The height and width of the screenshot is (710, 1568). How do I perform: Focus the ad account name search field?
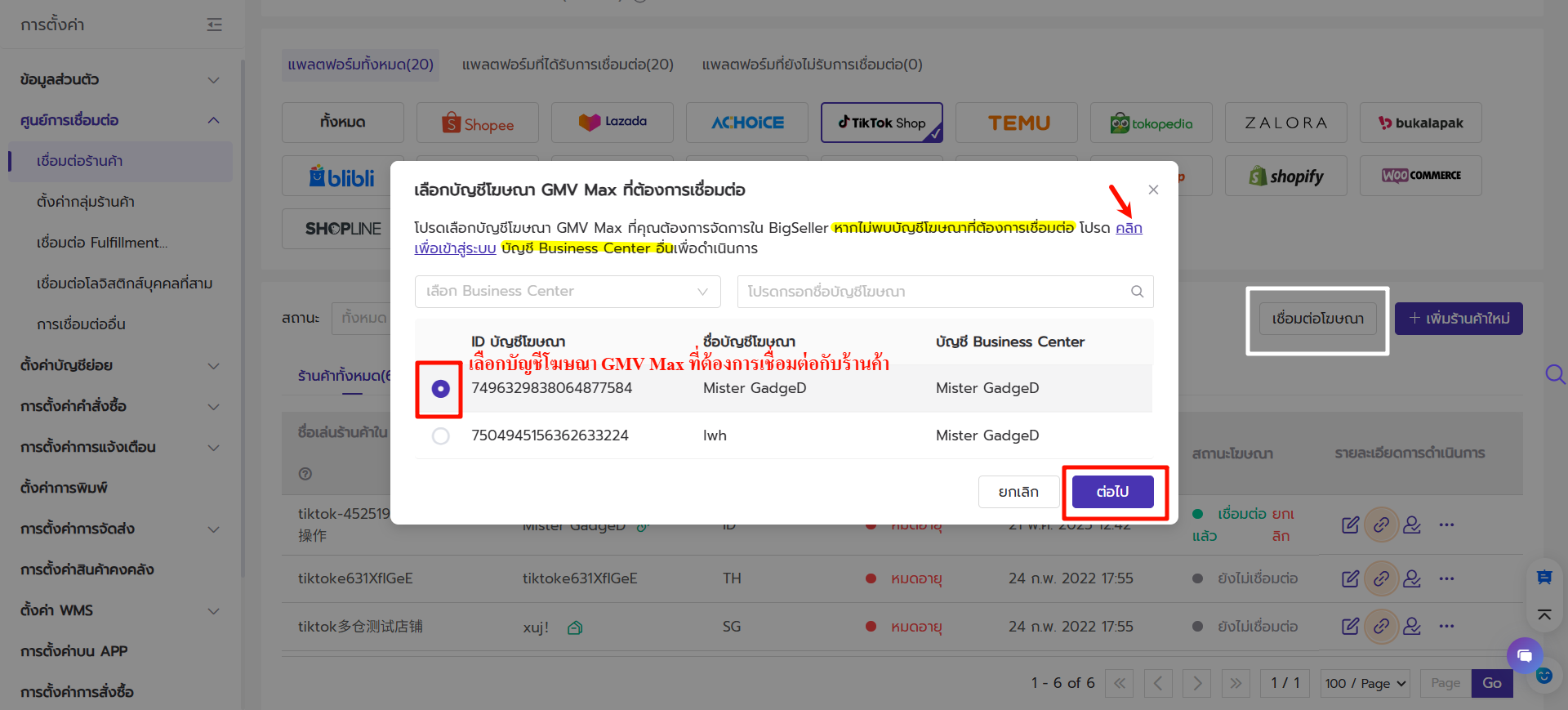pyautogui.click(x=945, y=292)
